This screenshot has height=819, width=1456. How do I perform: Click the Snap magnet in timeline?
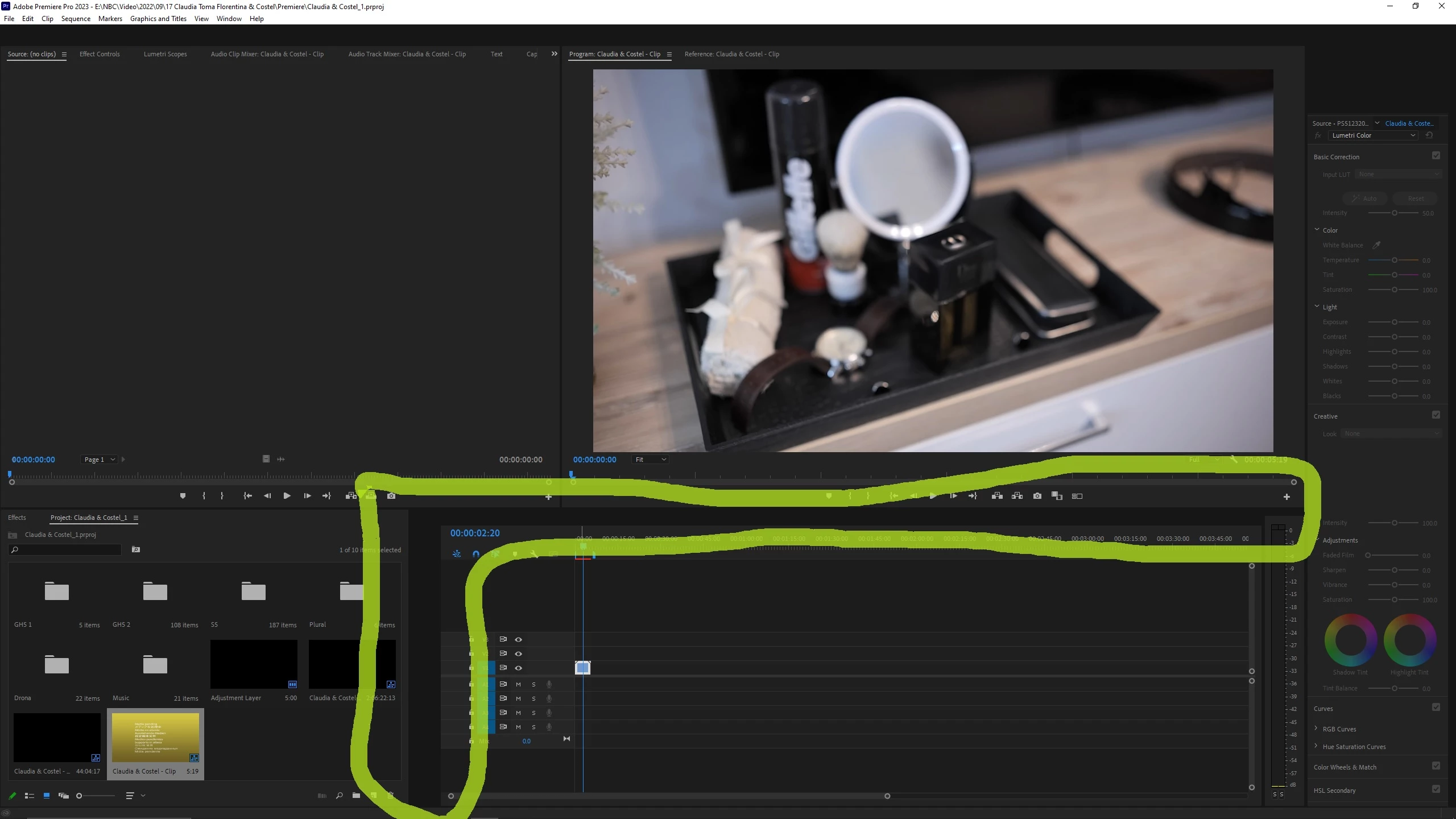pyautogui.click(x=476, y=554)
